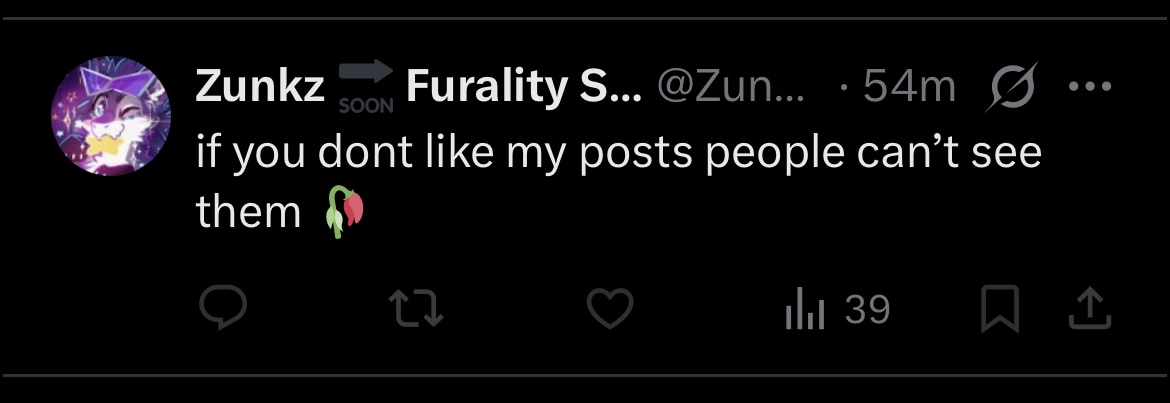1170x403 pixels.
Task: Open the reply speech bubble icon
Action: [x=223, y=308]
